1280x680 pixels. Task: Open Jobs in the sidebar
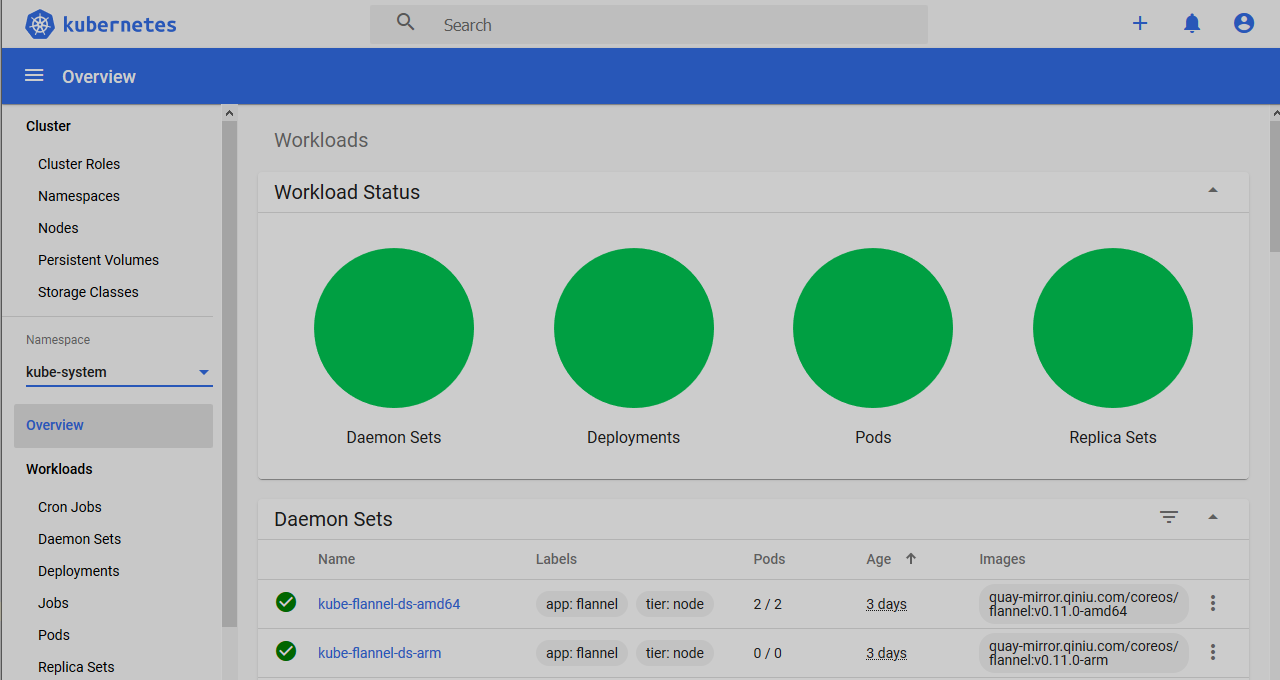[53, 603]
